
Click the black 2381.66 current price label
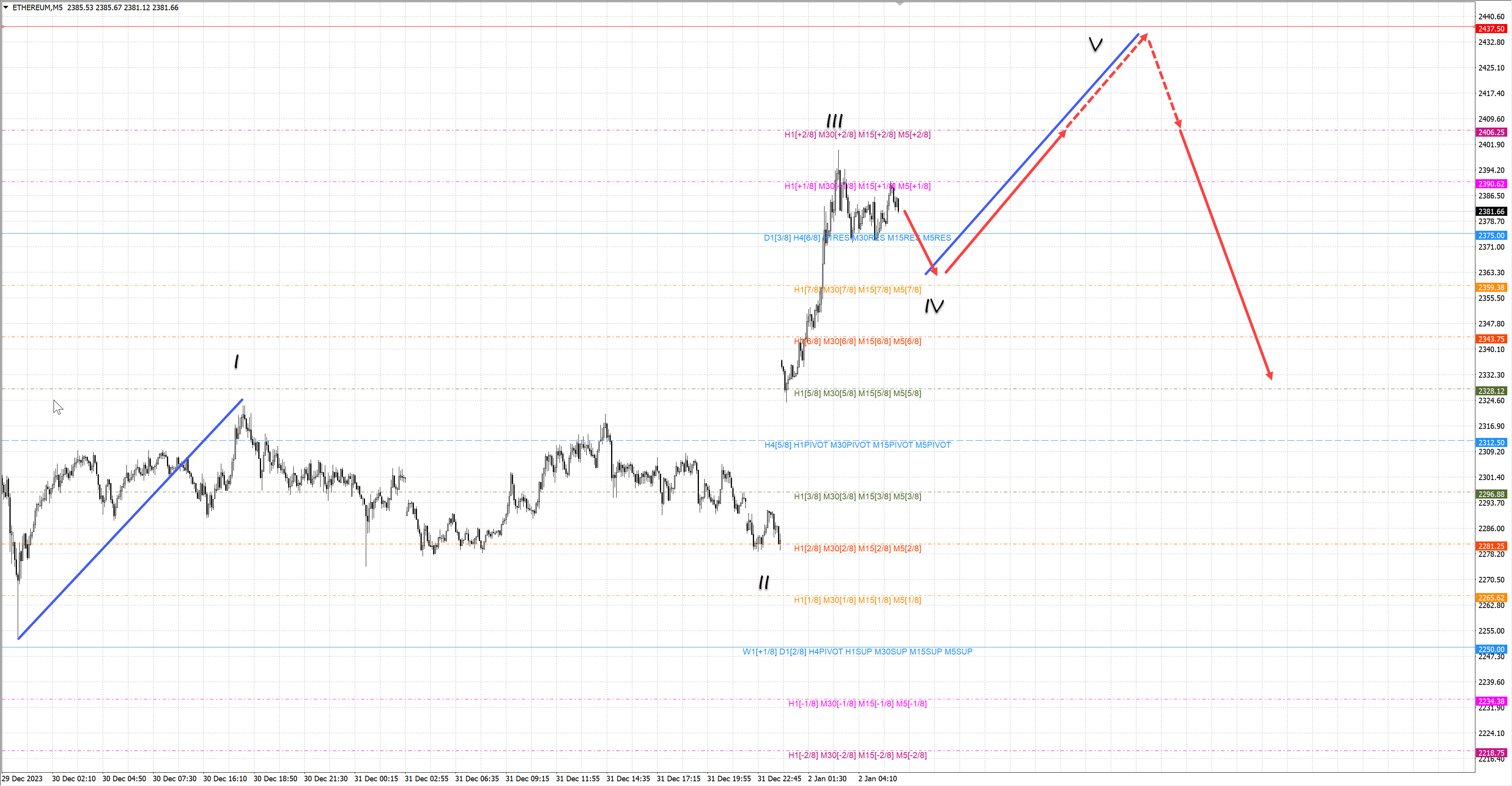[1491, 211]
